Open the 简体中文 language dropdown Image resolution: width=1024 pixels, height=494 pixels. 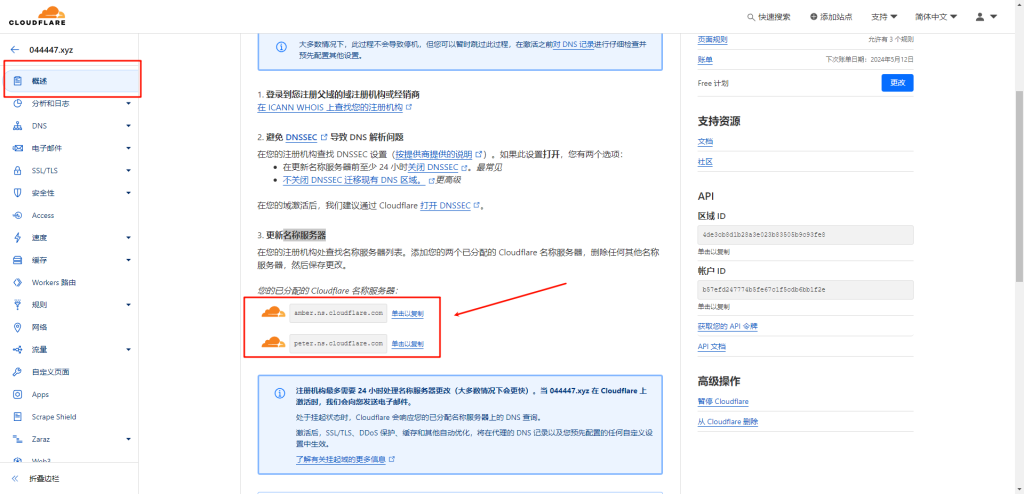click(x=938, y=17)
